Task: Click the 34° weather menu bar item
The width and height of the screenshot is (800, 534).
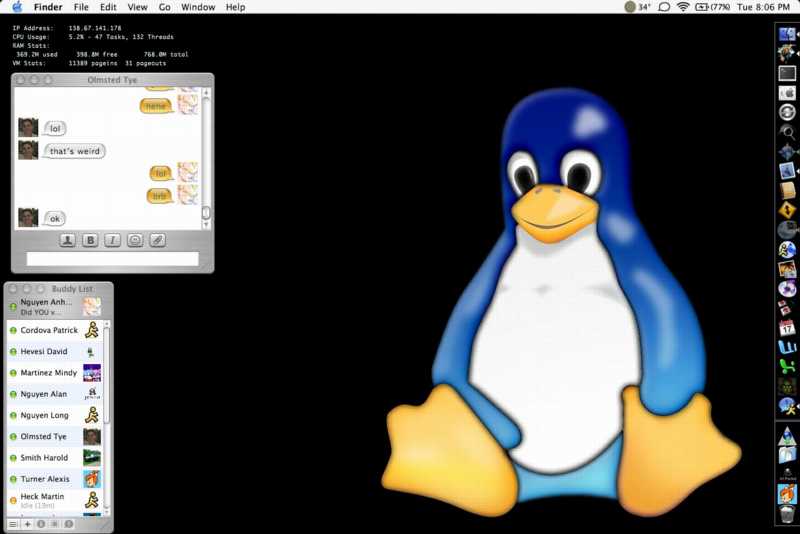Action: 638,7
